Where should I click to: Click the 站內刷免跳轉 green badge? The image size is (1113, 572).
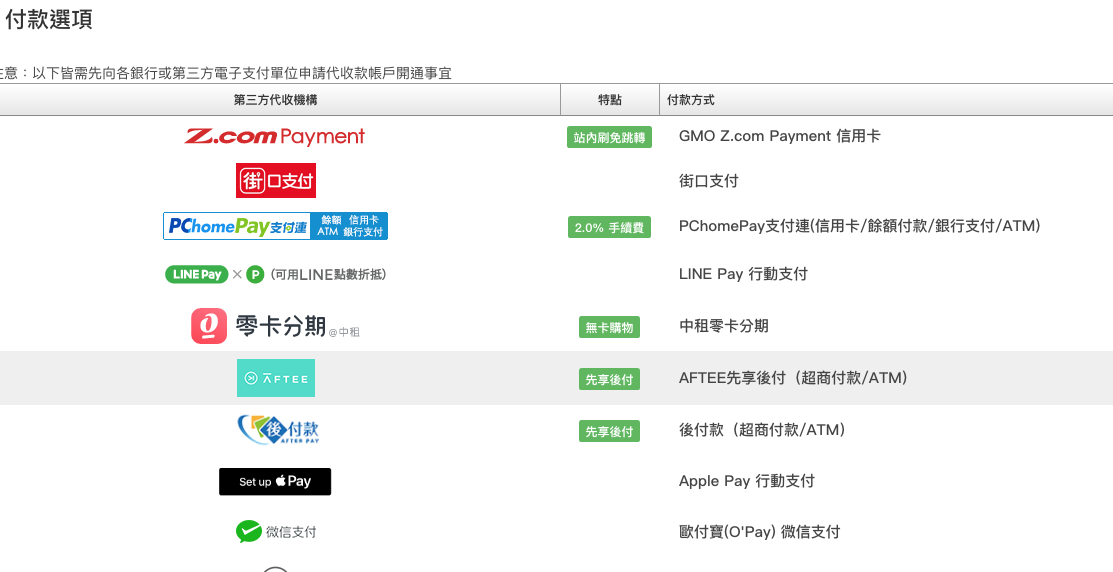609,137
